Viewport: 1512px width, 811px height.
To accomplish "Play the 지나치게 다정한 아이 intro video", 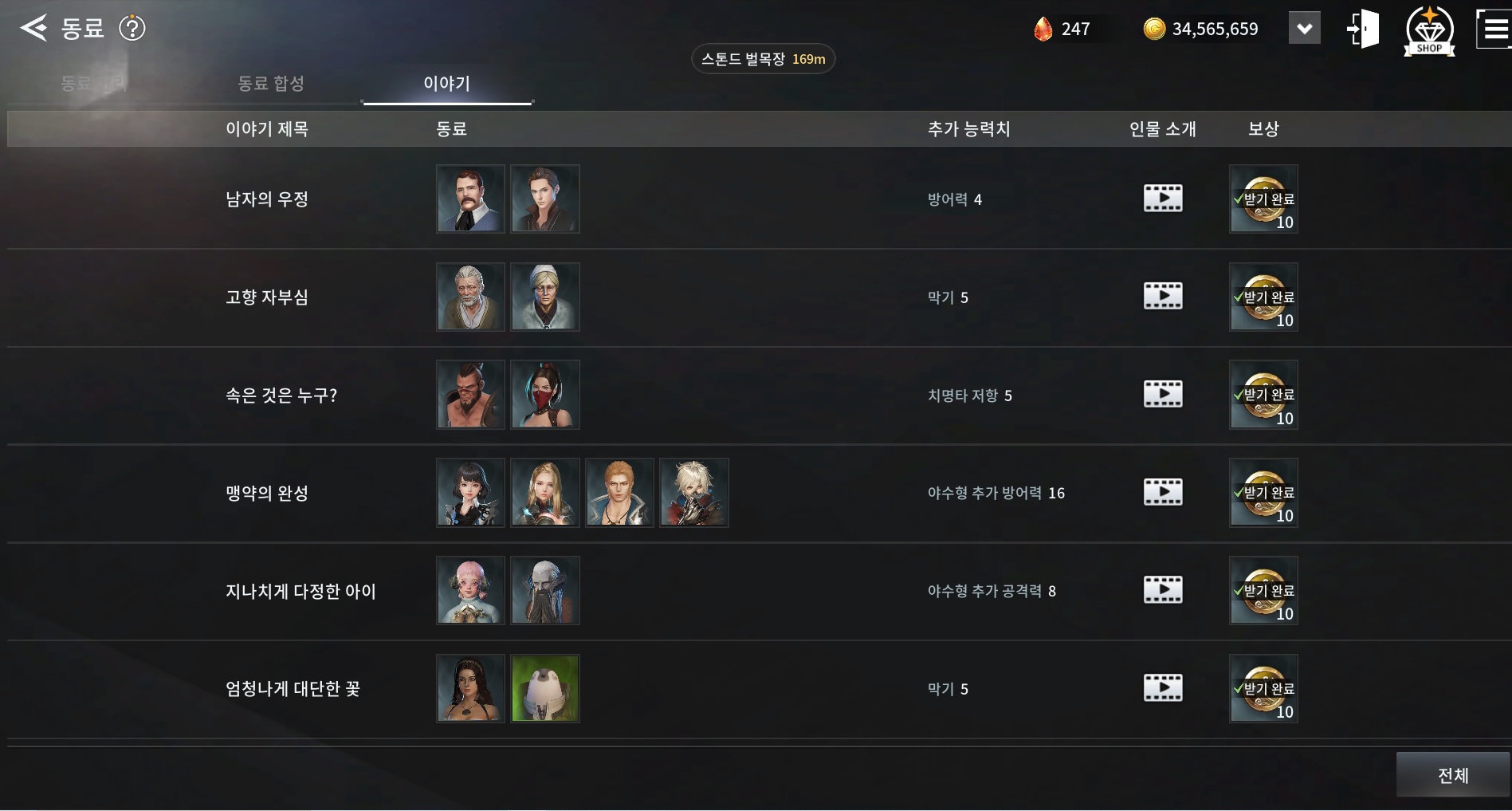I will click(x=1163, y=590).
